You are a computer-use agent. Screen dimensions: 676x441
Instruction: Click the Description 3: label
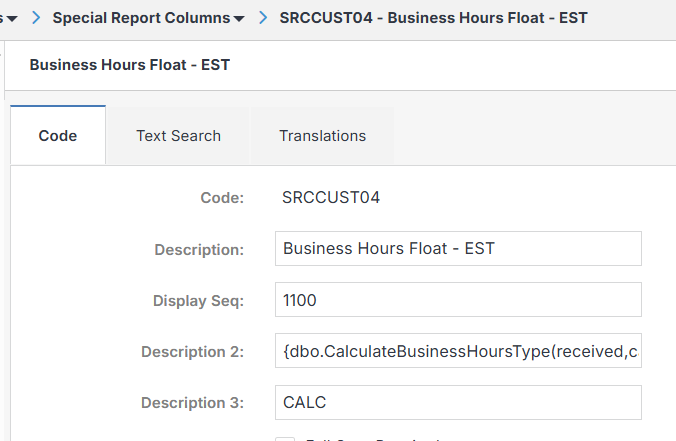coord(192,403)
